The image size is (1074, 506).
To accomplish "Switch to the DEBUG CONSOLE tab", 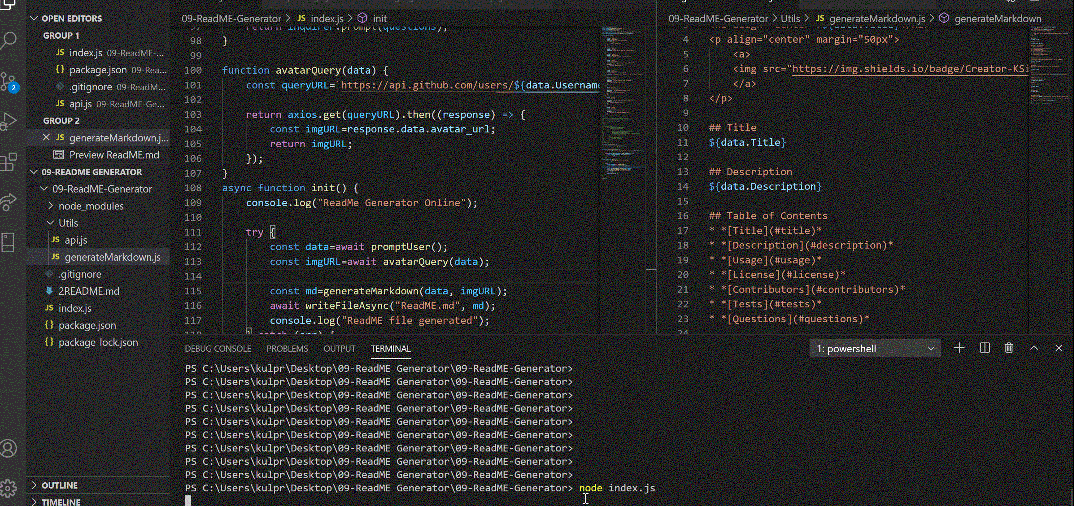I will pos(218,349).
